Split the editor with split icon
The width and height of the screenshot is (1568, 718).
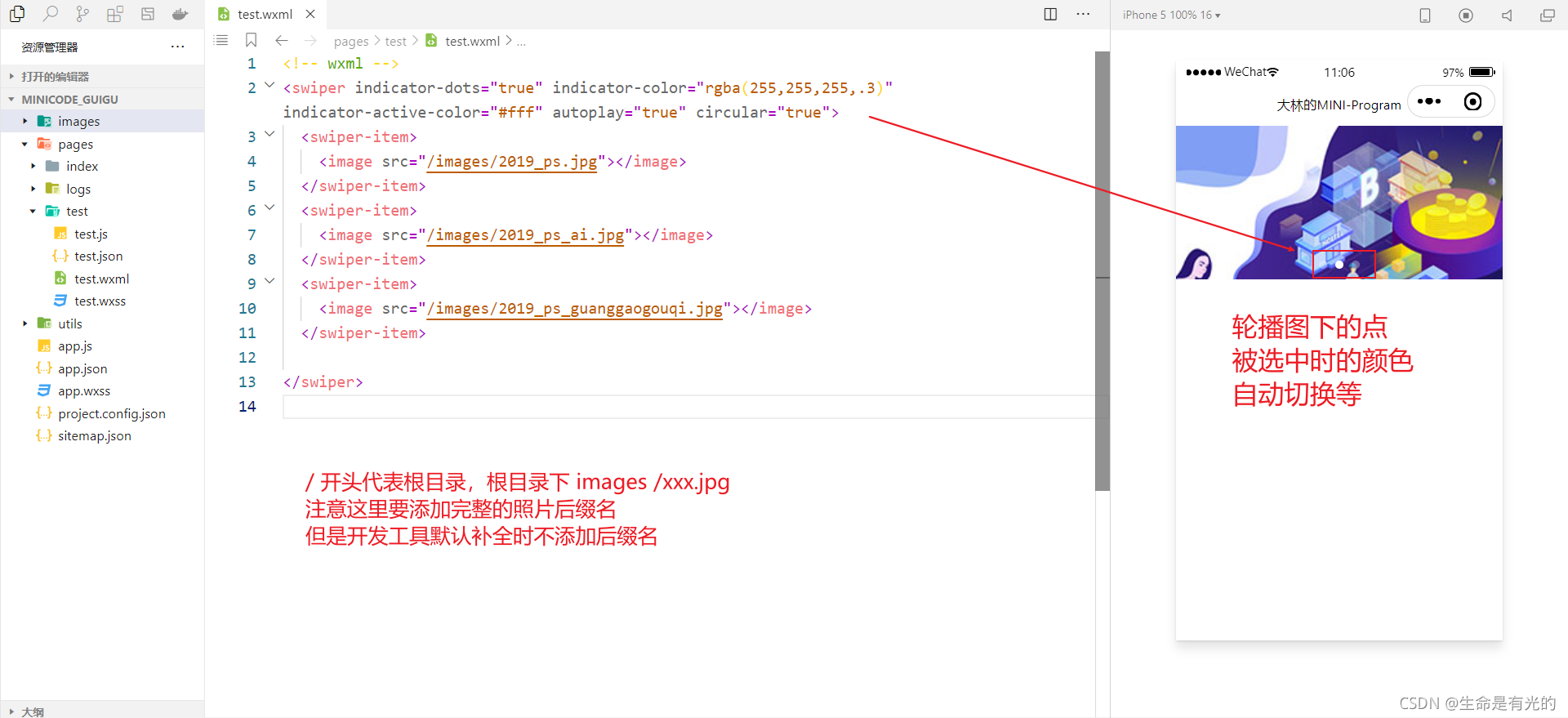[1051, 14]
